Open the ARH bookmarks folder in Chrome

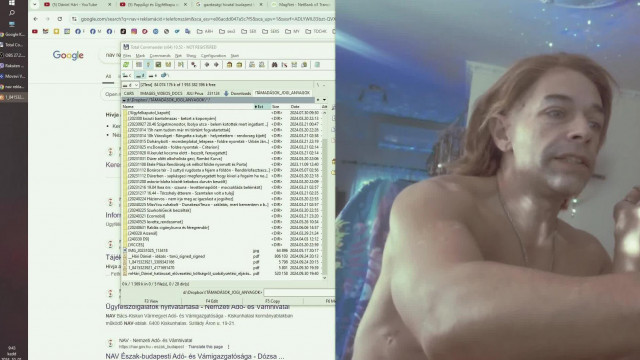tap(205, 31)
